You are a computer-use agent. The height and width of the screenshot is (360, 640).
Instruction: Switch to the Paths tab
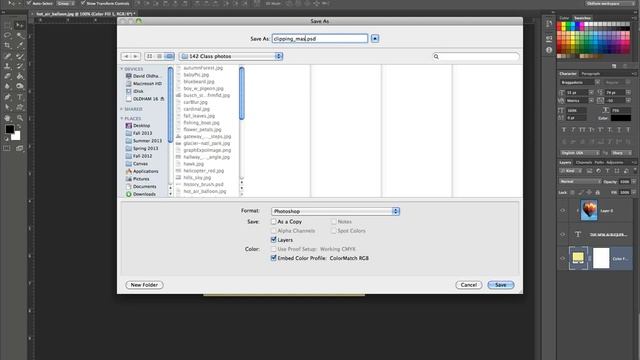point(598,162)
